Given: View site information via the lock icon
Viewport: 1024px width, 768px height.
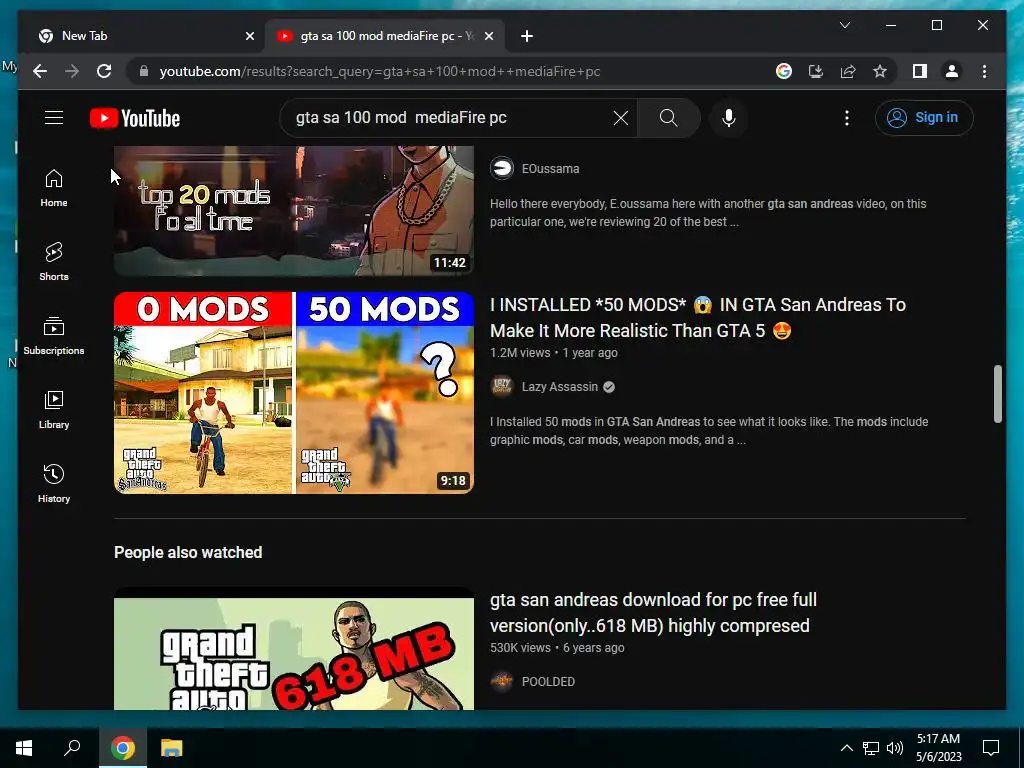Looking at the screenshot, I should (144, 71).
